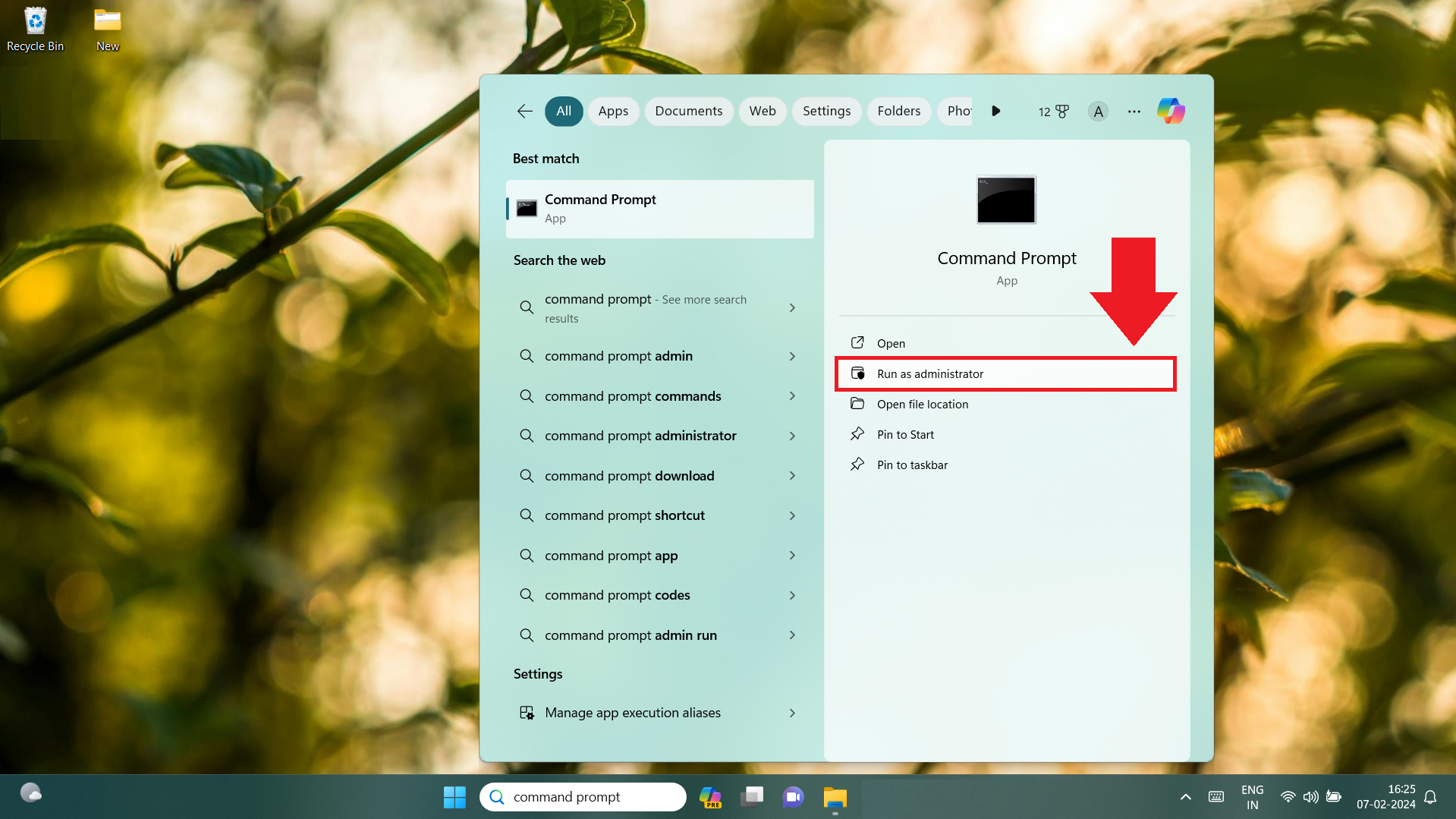Open the Command Prompt app icon preview
The width and height of the screenshot is (1456, 819).
1006,200
